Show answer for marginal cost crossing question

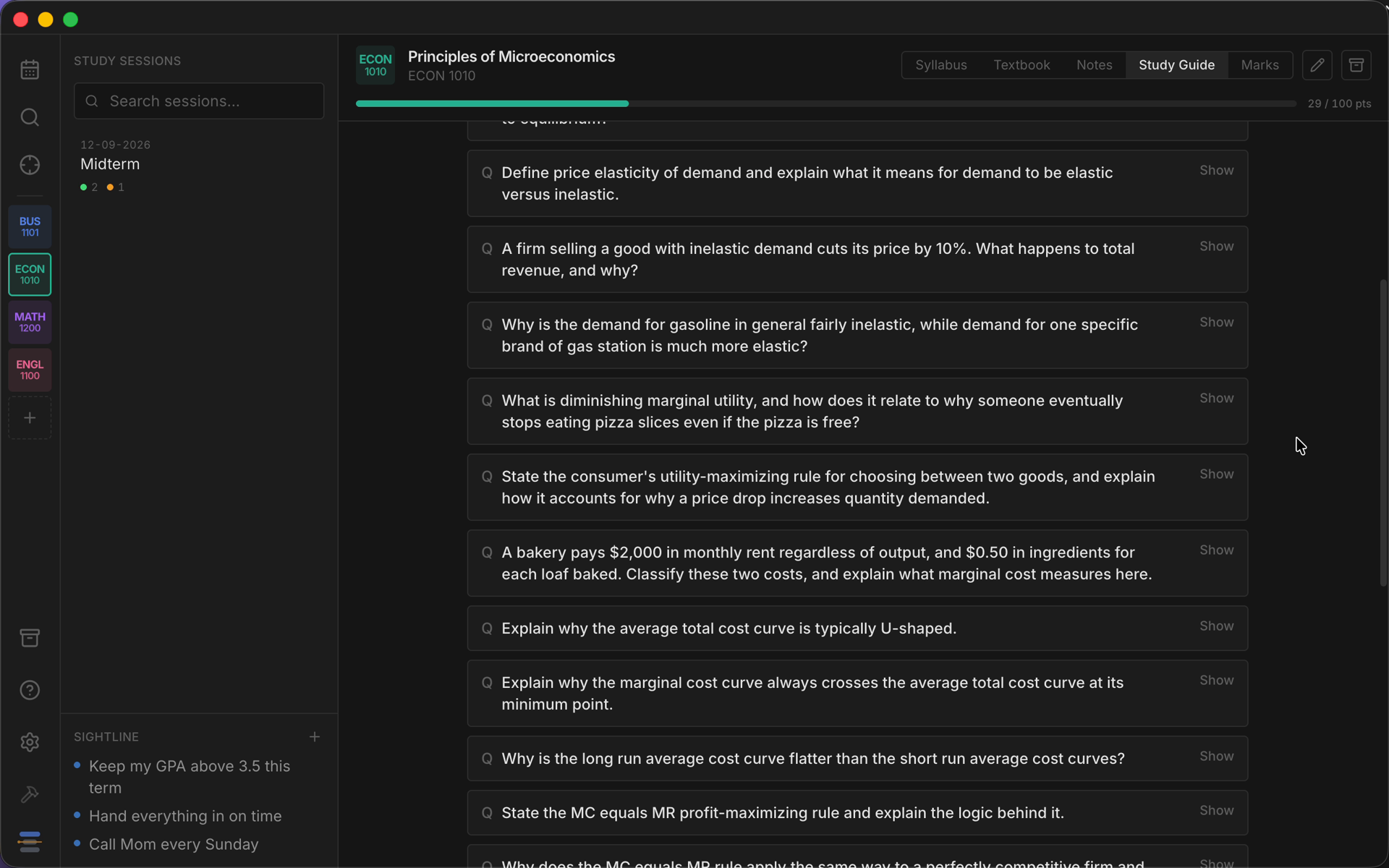point(1217,681)
